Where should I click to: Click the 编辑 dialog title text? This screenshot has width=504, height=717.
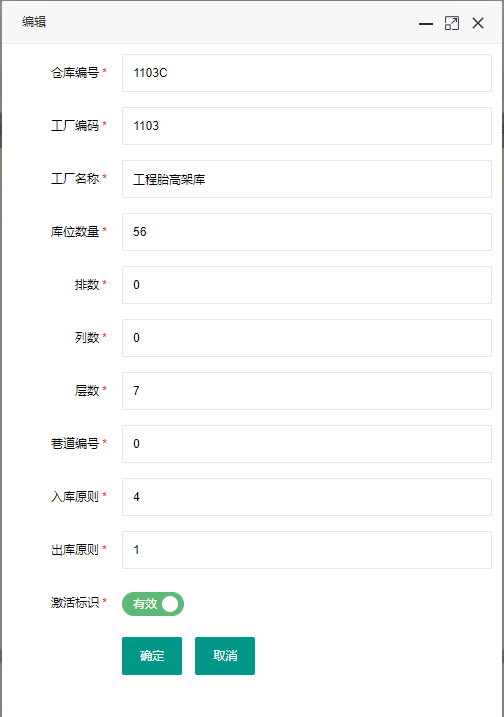[34, 22]
